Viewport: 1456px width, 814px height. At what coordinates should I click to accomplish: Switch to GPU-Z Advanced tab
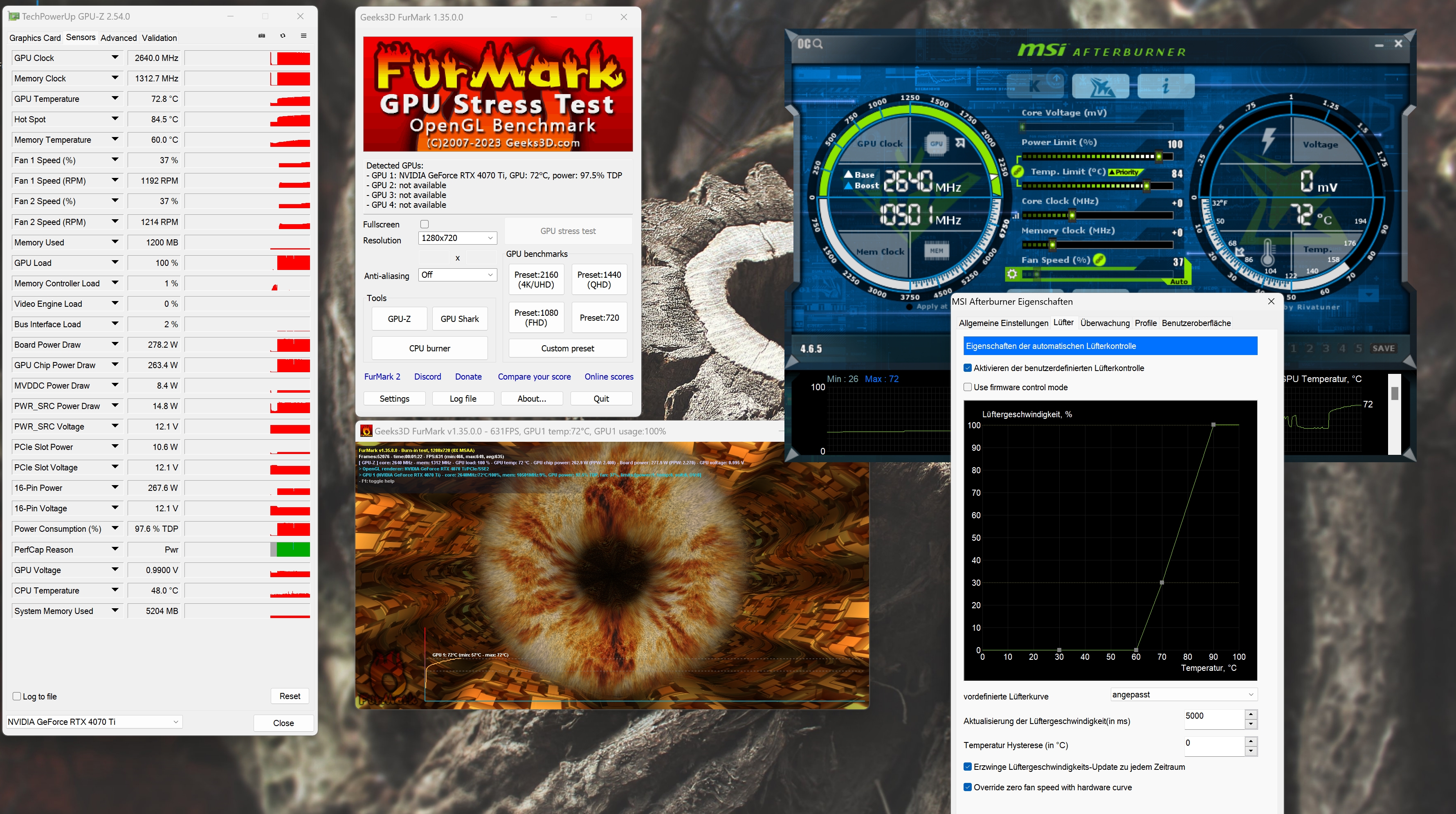pos(118,38)
